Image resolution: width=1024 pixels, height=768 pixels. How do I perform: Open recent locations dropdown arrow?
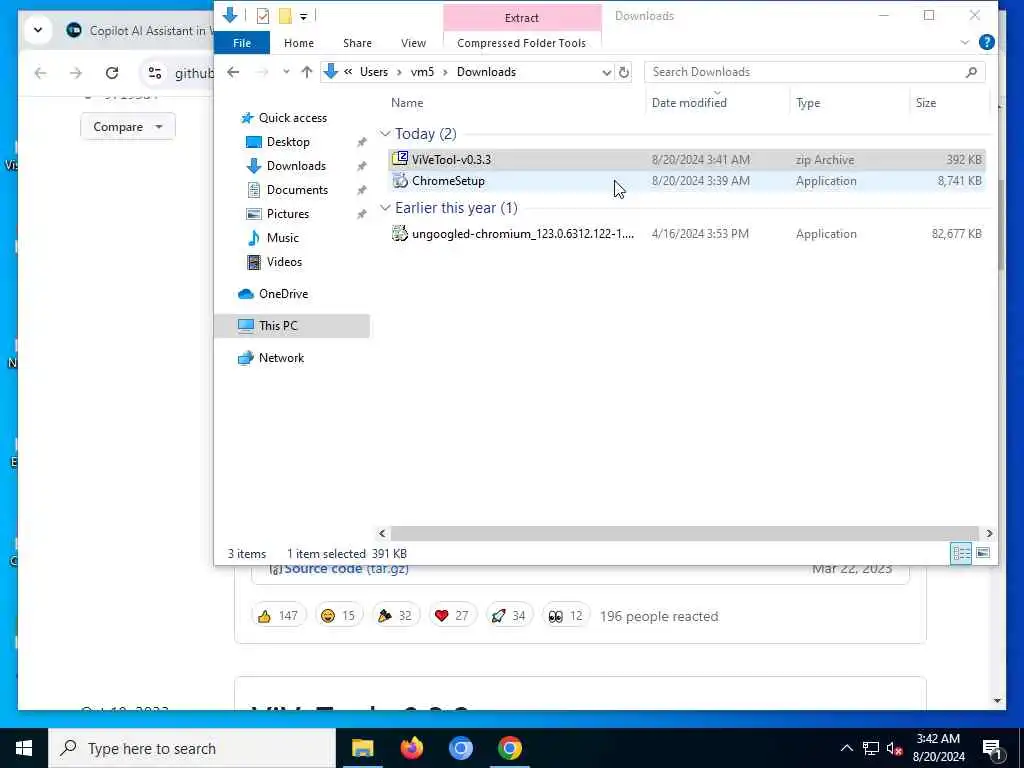pos(286,72)
